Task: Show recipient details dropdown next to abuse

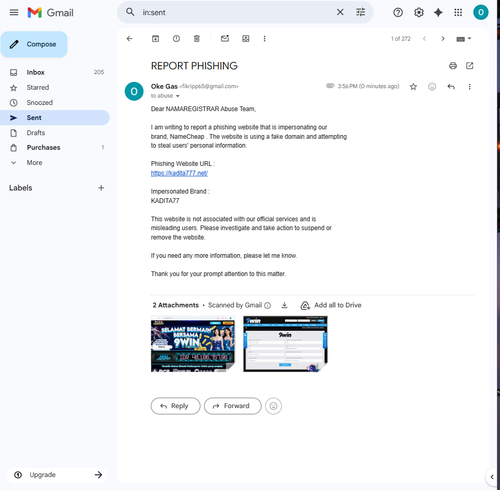Action: 178,96
